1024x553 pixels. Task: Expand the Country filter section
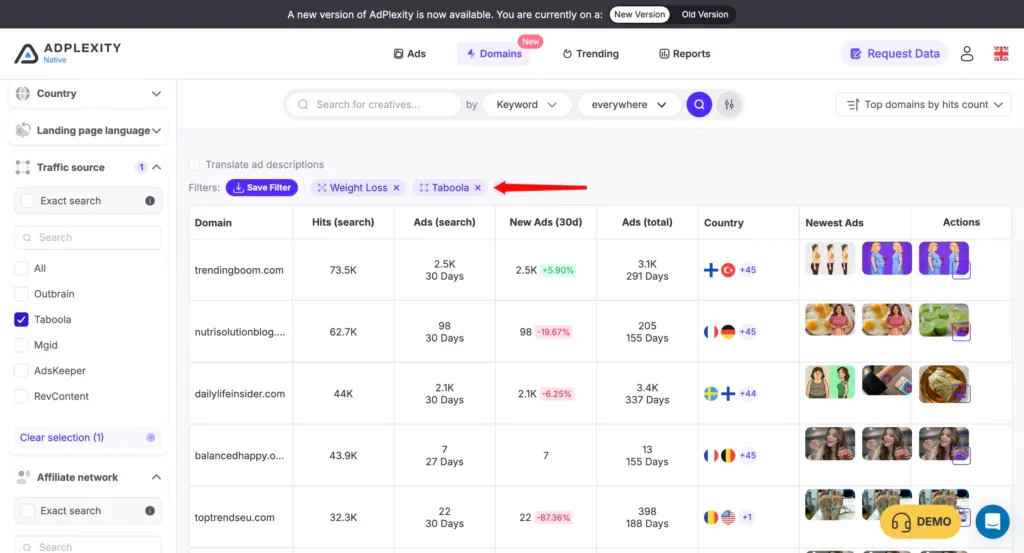[x=156, y=94]
